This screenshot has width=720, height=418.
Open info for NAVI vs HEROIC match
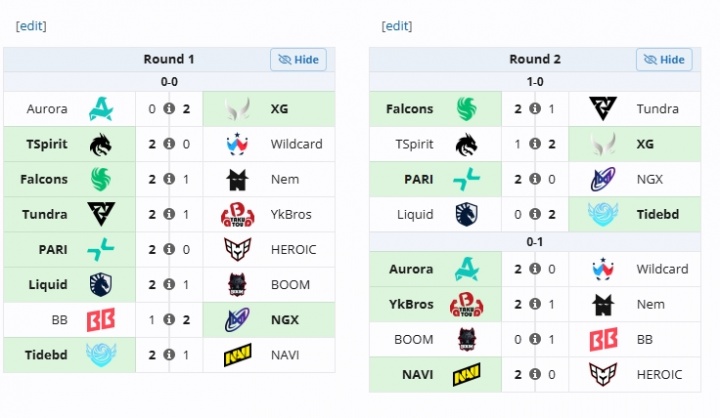tap(535, 374)
